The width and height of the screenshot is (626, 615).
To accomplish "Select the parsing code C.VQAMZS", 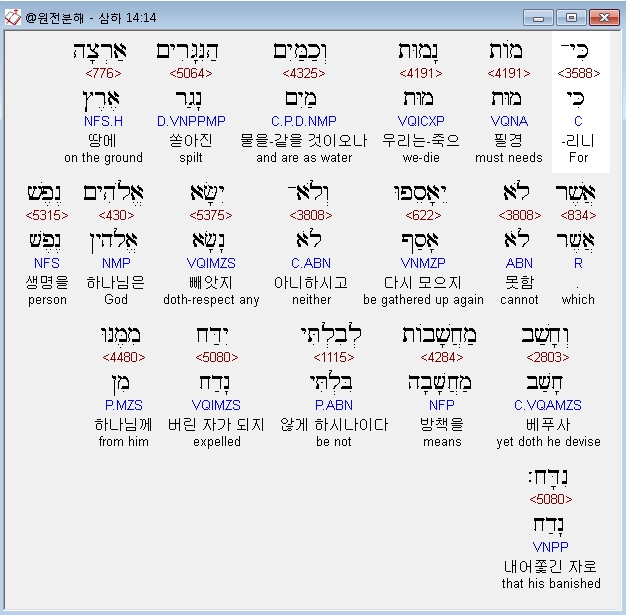I will [548, 405].
